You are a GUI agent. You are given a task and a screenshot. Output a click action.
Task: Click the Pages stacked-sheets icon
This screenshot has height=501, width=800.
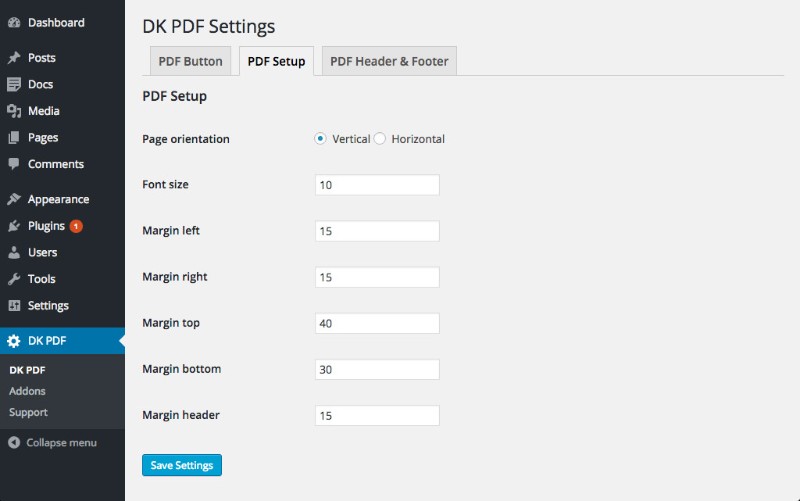coord(14,137)
